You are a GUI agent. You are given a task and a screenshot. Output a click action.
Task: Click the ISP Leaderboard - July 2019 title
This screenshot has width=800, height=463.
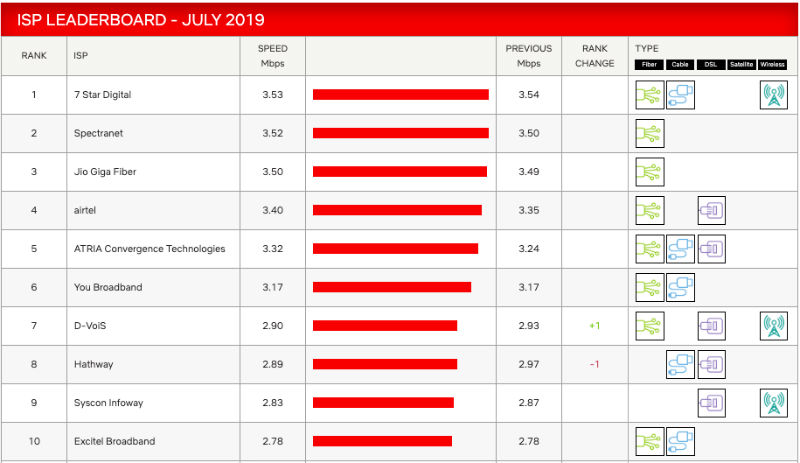click(141, 20)
